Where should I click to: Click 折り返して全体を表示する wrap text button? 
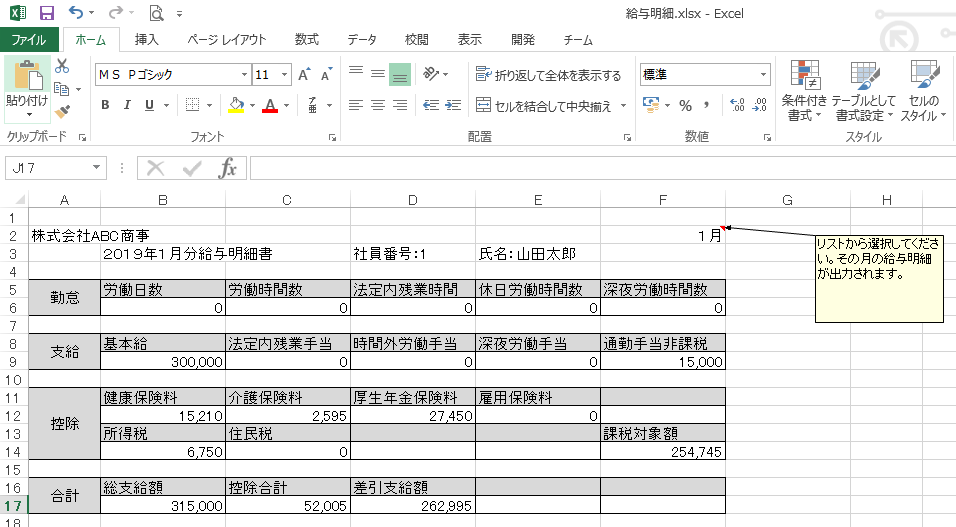coord(548,74)
